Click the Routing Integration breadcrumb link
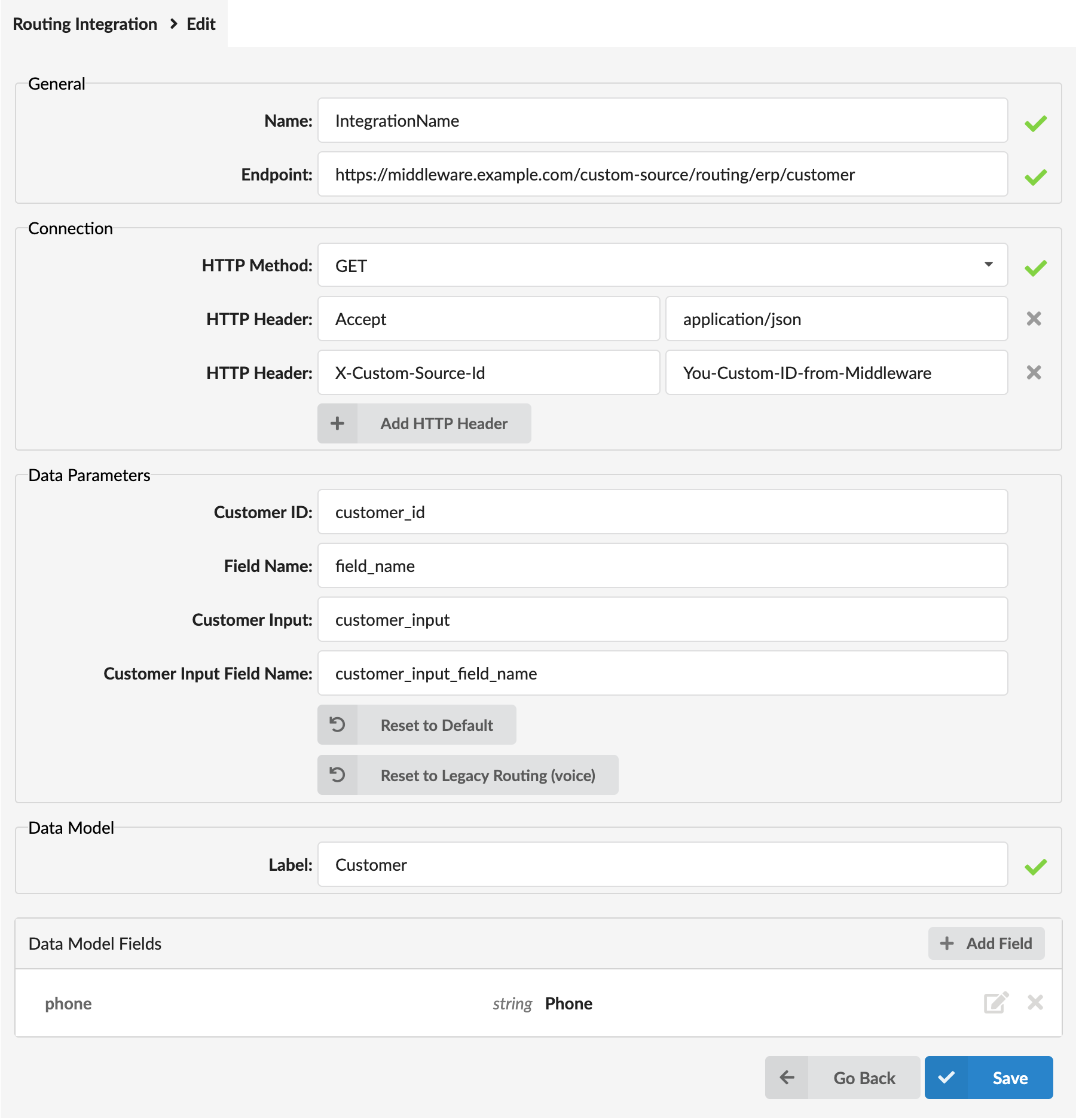The width and height of the screenshot is (1076, 1120). click(85, 25)
